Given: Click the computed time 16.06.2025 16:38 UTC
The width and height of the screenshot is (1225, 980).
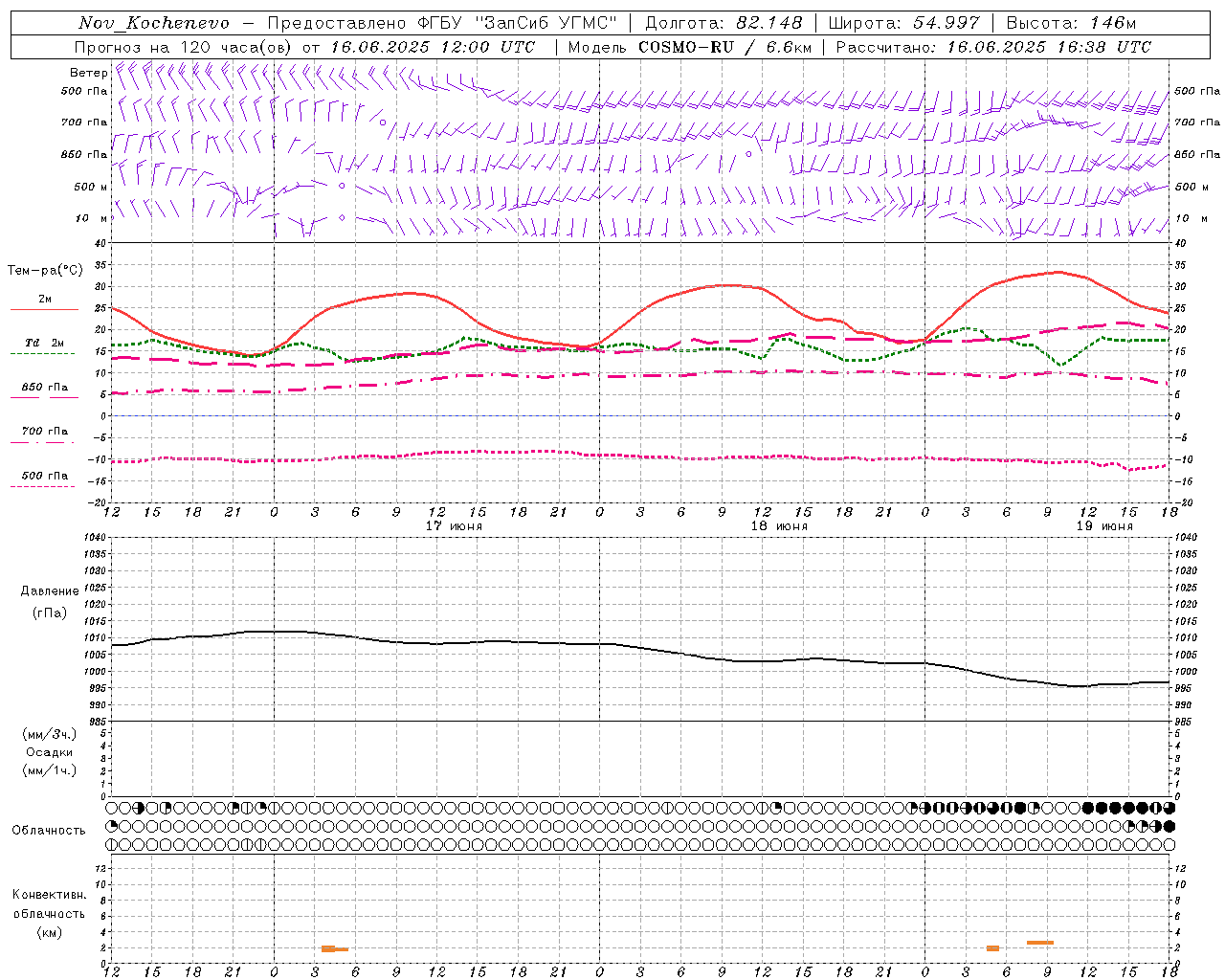Looking at the screenshot, I should click(x=1049, y=47).
